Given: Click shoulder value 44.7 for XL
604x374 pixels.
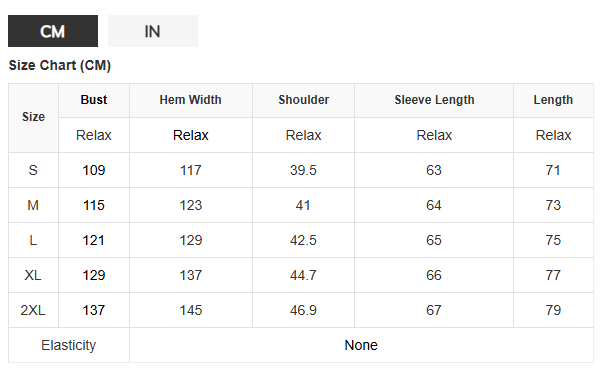Looking at the screenshot, I should coord(304,275).
